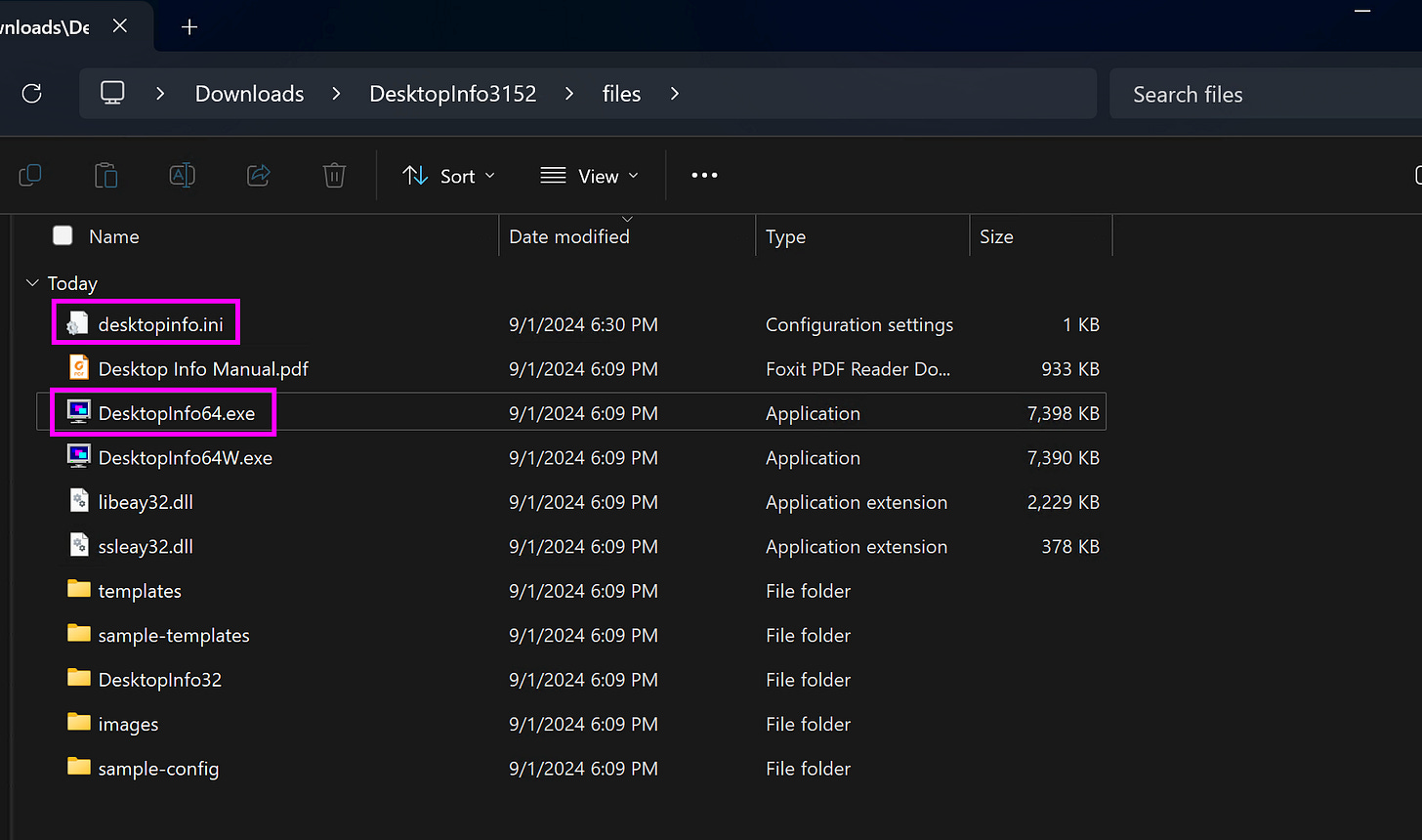Open the See more options ellipsis
The height and width of the screenshot is (840, 1422).
(704, 175)
